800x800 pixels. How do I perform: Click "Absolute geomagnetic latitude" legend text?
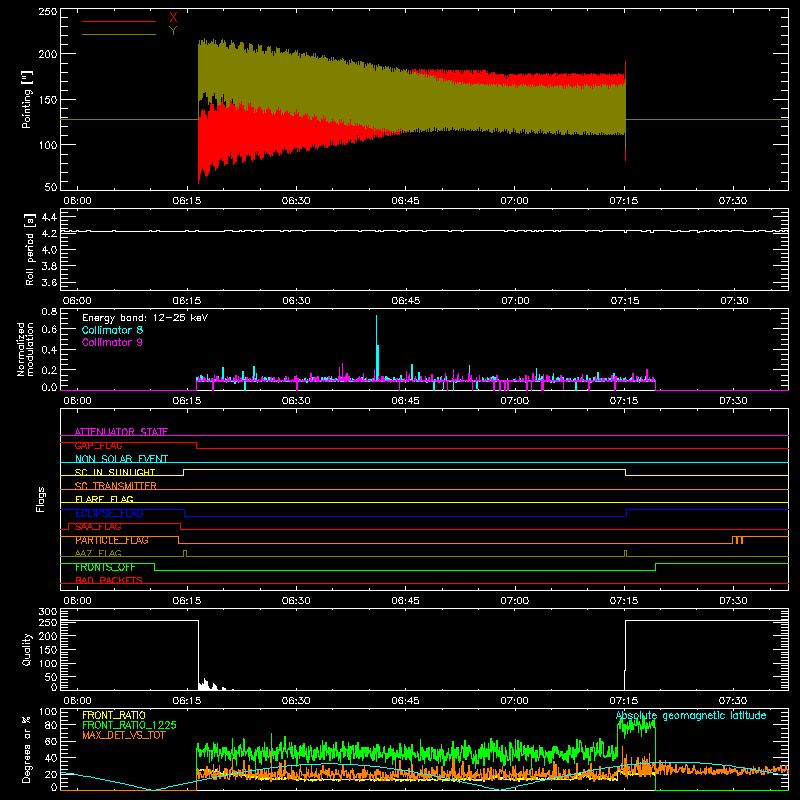(x=691, y=716)
